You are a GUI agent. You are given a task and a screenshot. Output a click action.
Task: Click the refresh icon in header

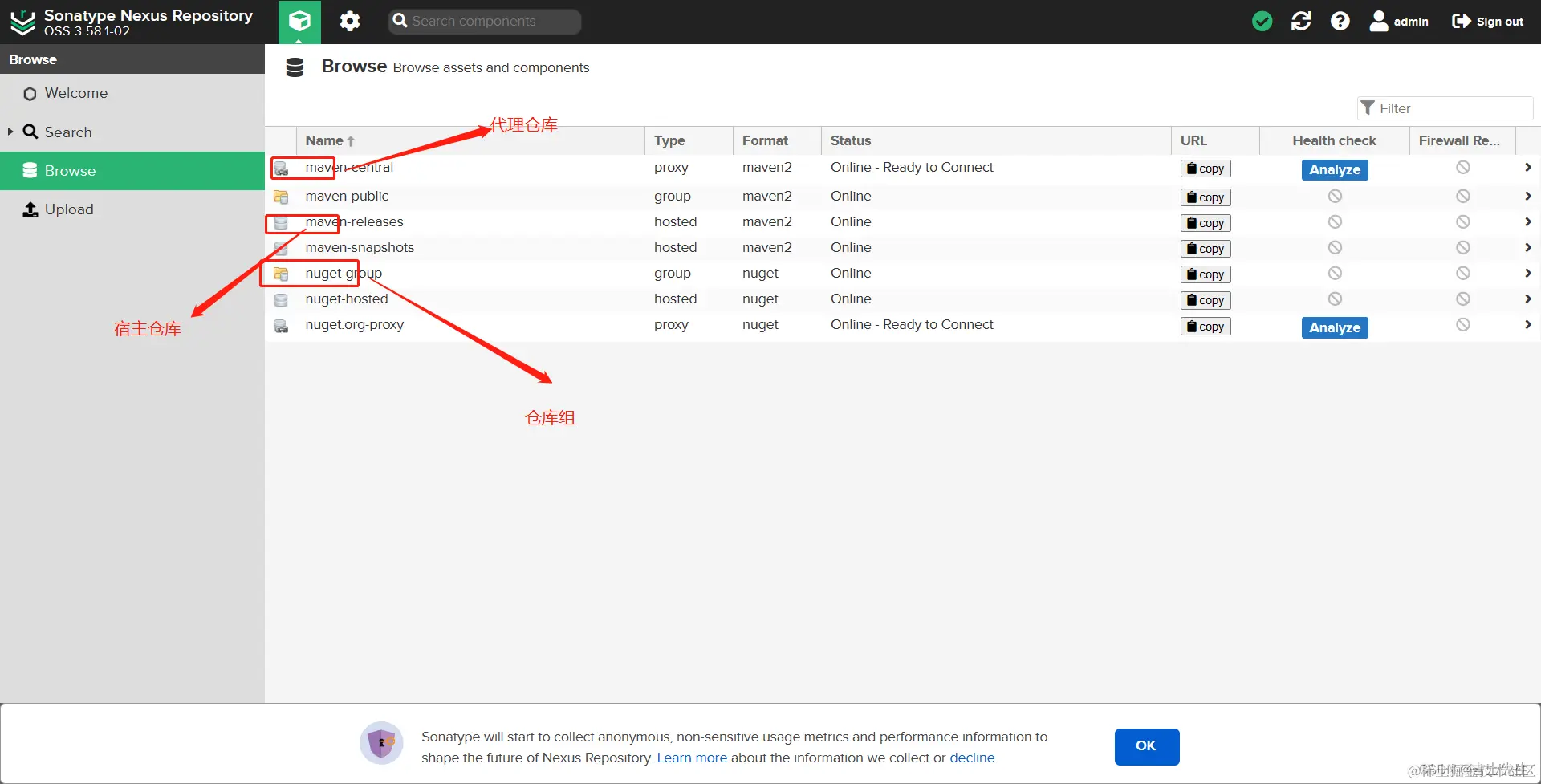click(1301, 22)
